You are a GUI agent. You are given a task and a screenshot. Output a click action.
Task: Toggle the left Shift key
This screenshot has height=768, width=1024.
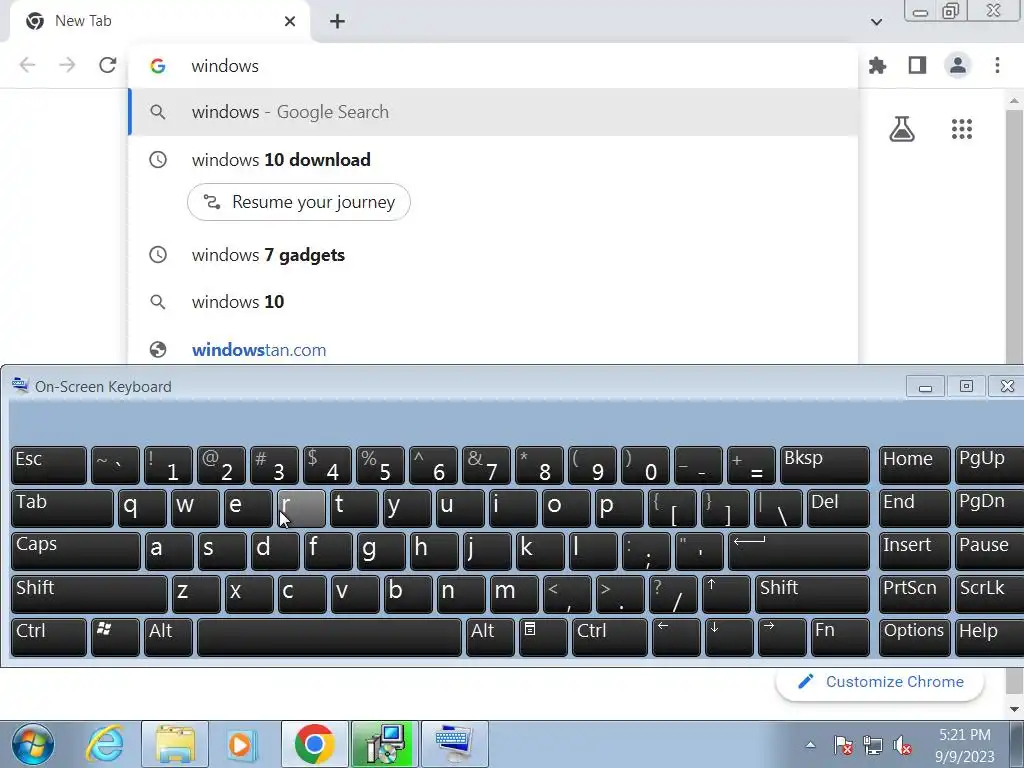click(x=89, y=594)
